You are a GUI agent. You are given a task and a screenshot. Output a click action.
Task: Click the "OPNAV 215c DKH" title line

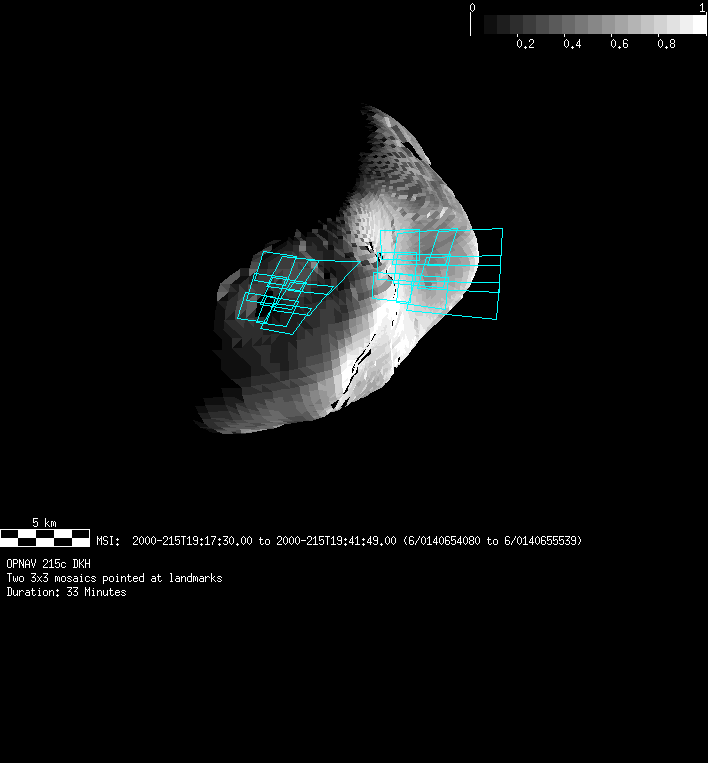click(48, 564)
